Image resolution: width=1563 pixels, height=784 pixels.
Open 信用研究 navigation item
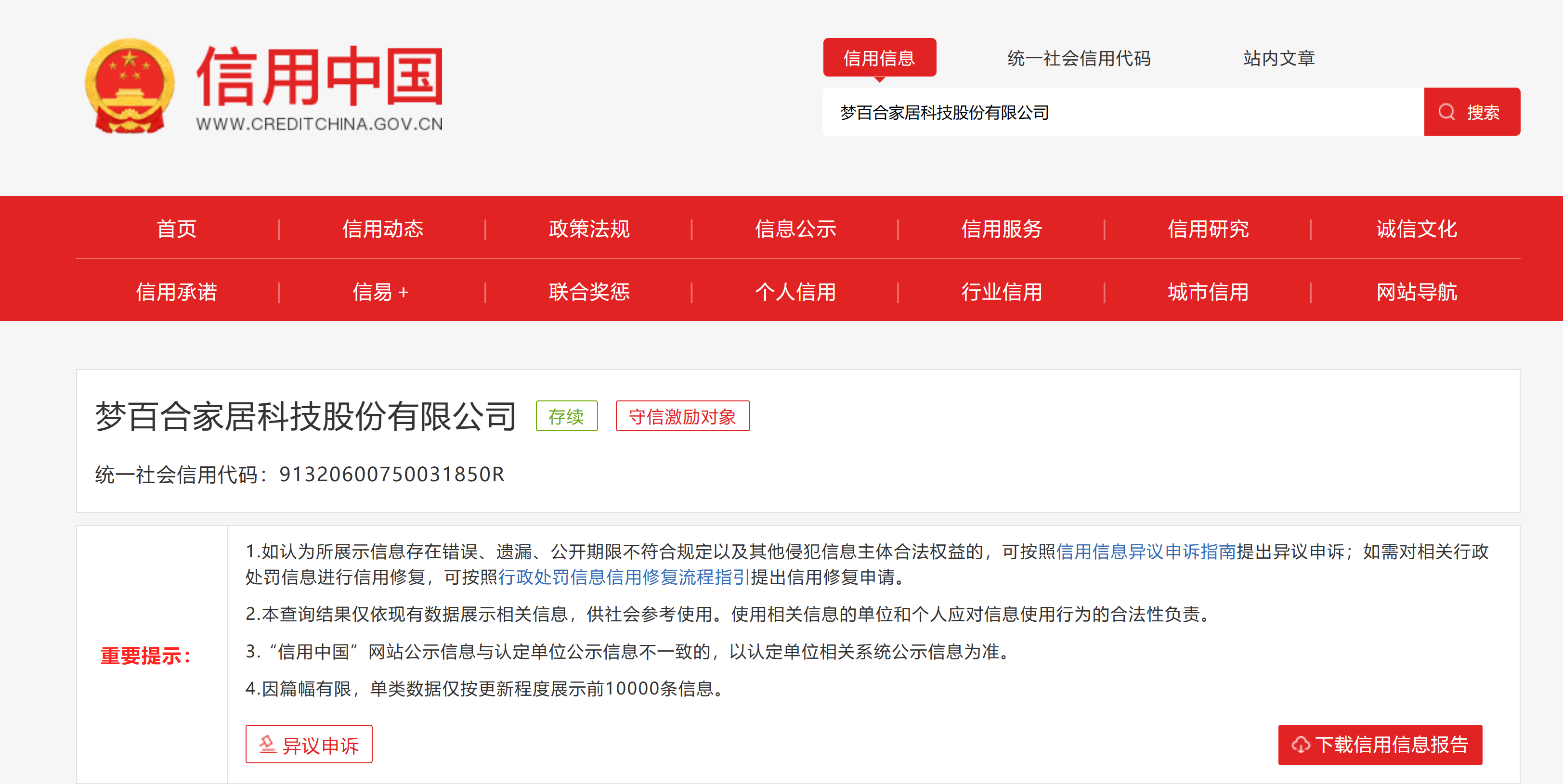(x=1208, y=229)
